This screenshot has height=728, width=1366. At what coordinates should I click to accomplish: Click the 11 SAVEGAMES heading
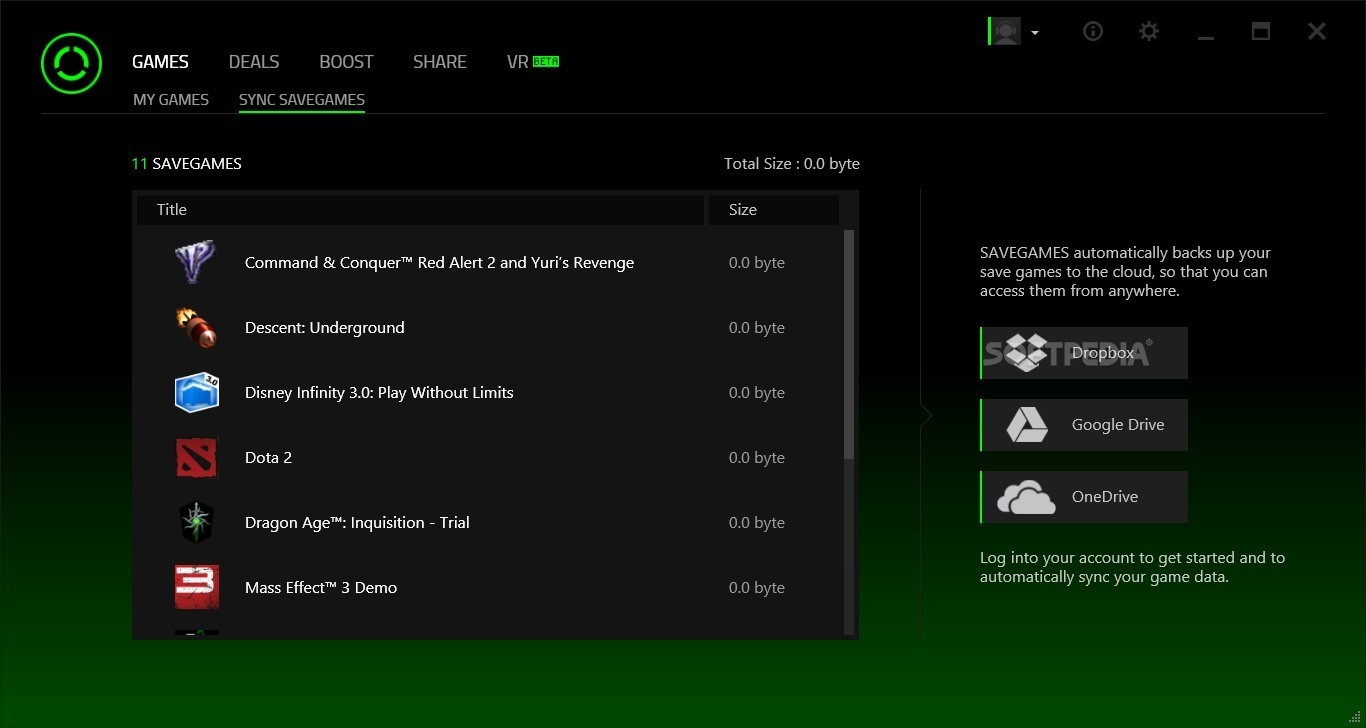[187, 163]
